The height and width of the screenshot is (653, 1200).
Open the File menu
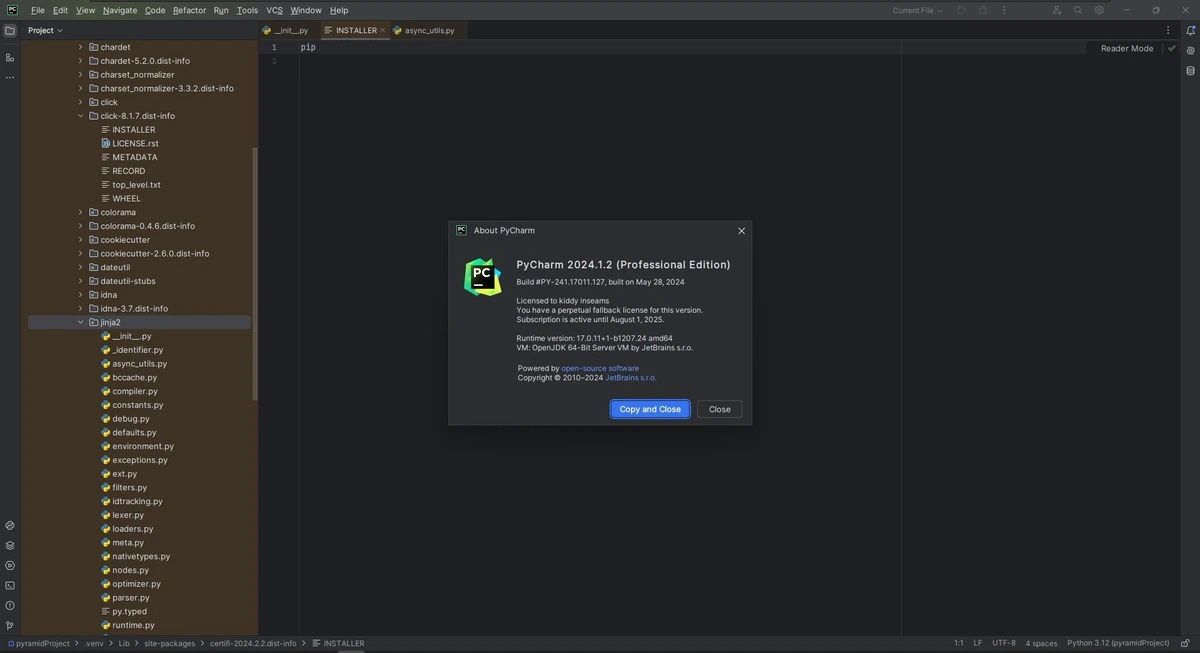38,10
